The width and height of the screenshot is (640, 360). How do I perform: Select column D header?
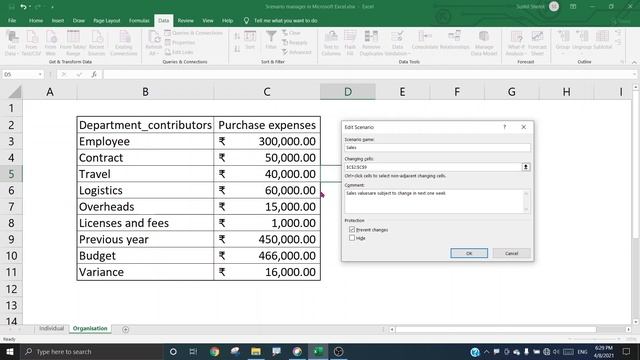tap(348, 92)
